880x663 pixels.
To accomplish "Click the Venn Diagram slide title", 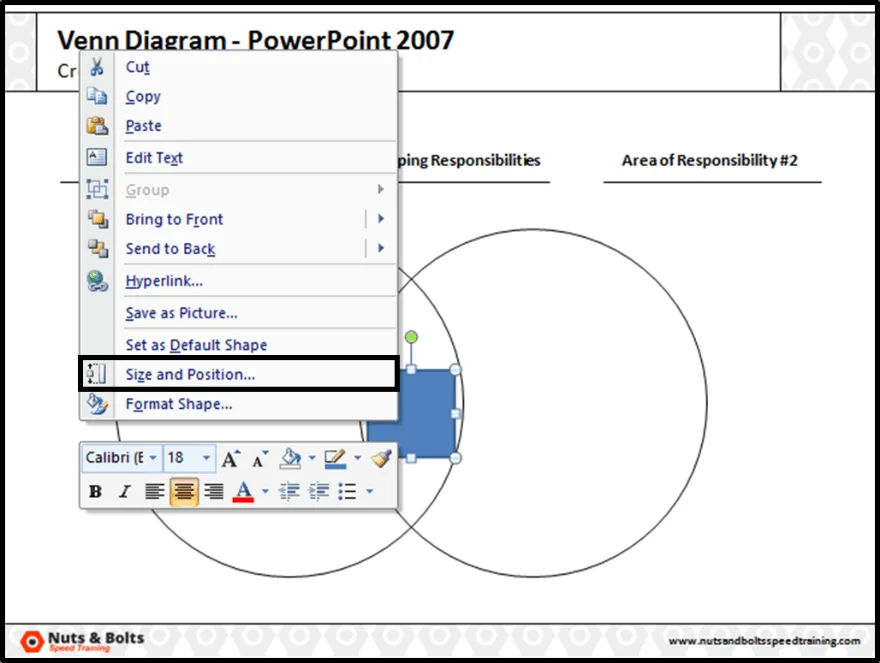I will (255, 40).
